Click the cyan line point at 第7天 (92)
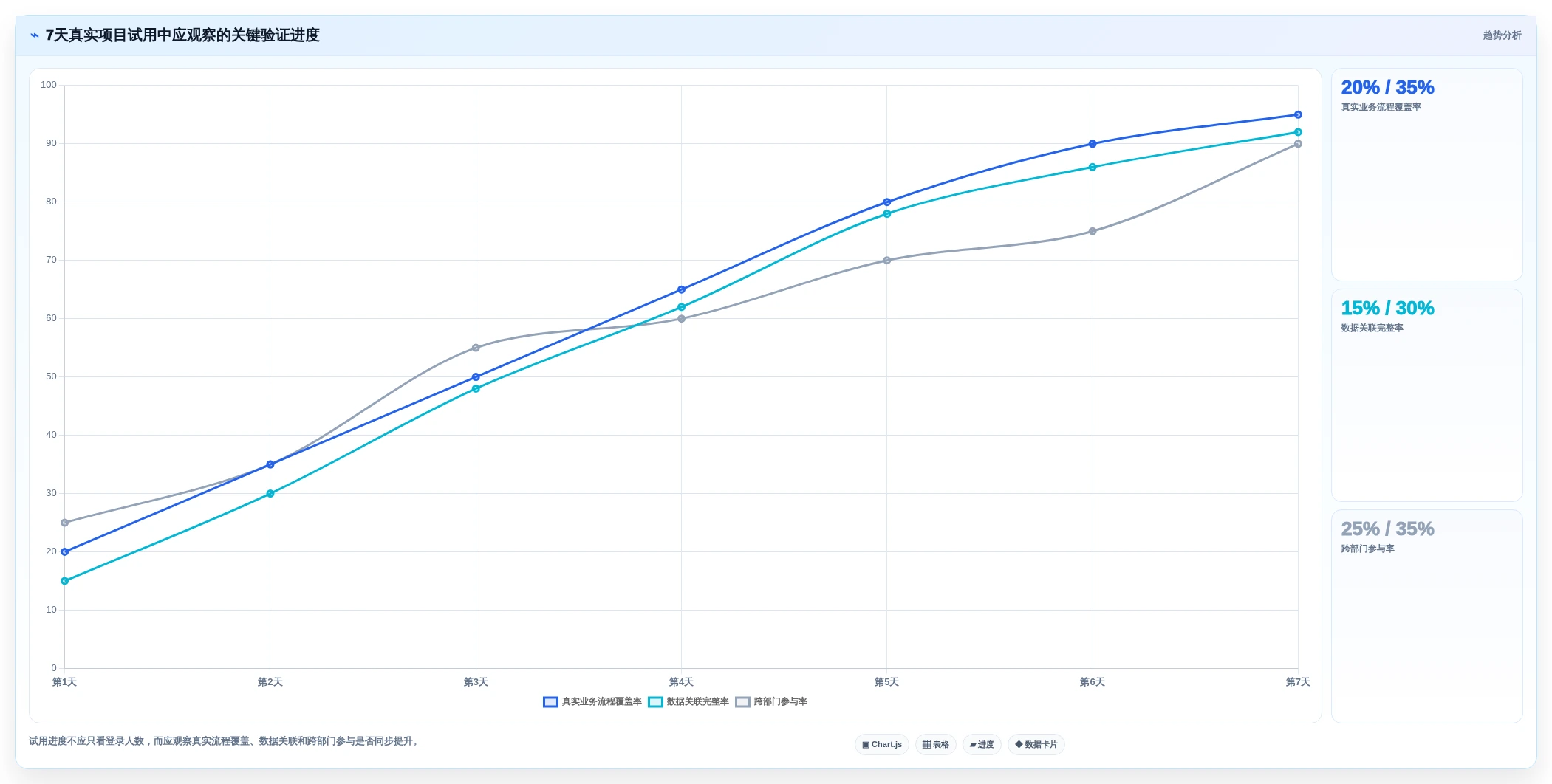The image size is (1552, 784). point(1298,133)
